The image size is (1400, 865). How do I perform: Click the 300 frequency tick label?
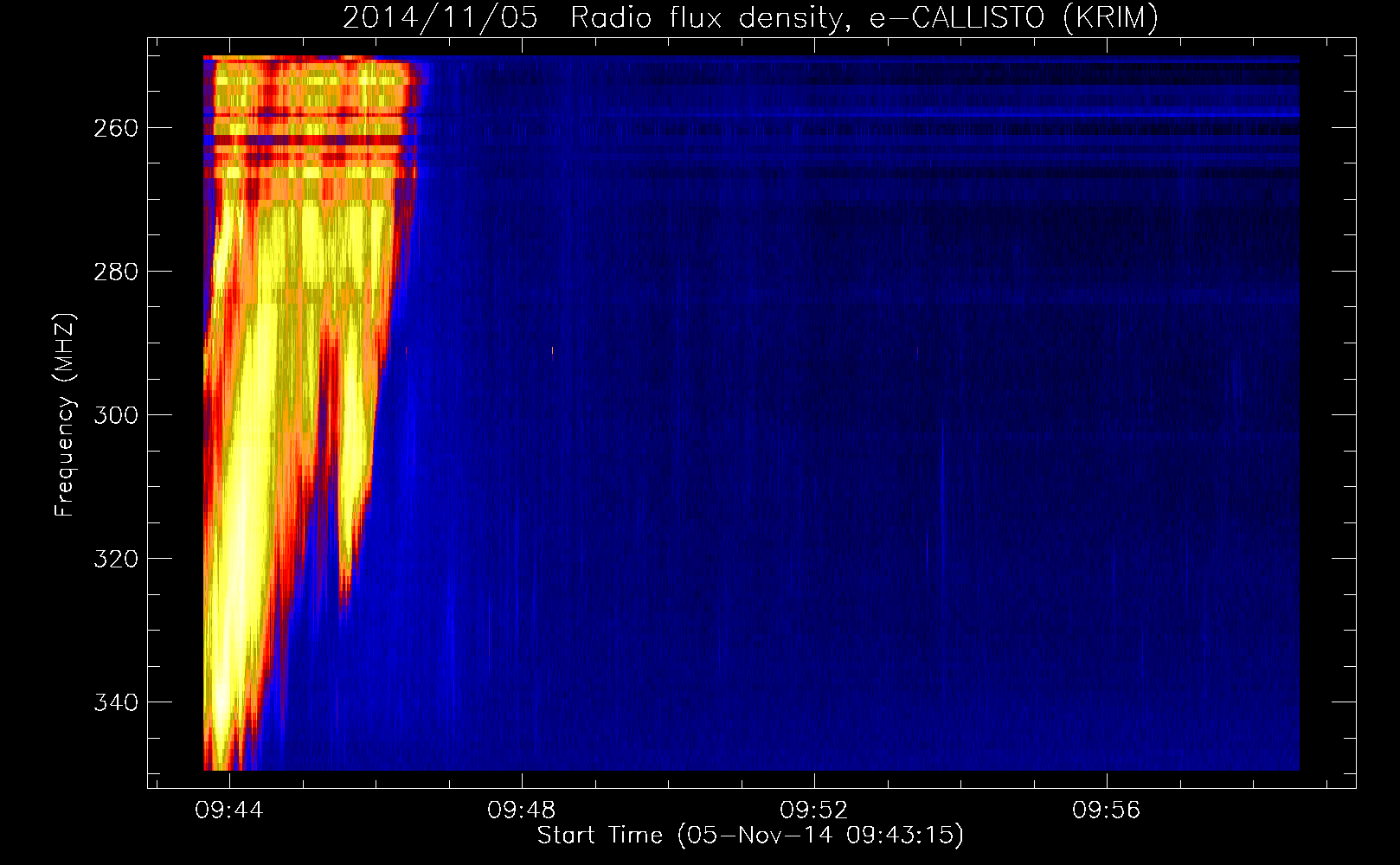coord(115,415)
